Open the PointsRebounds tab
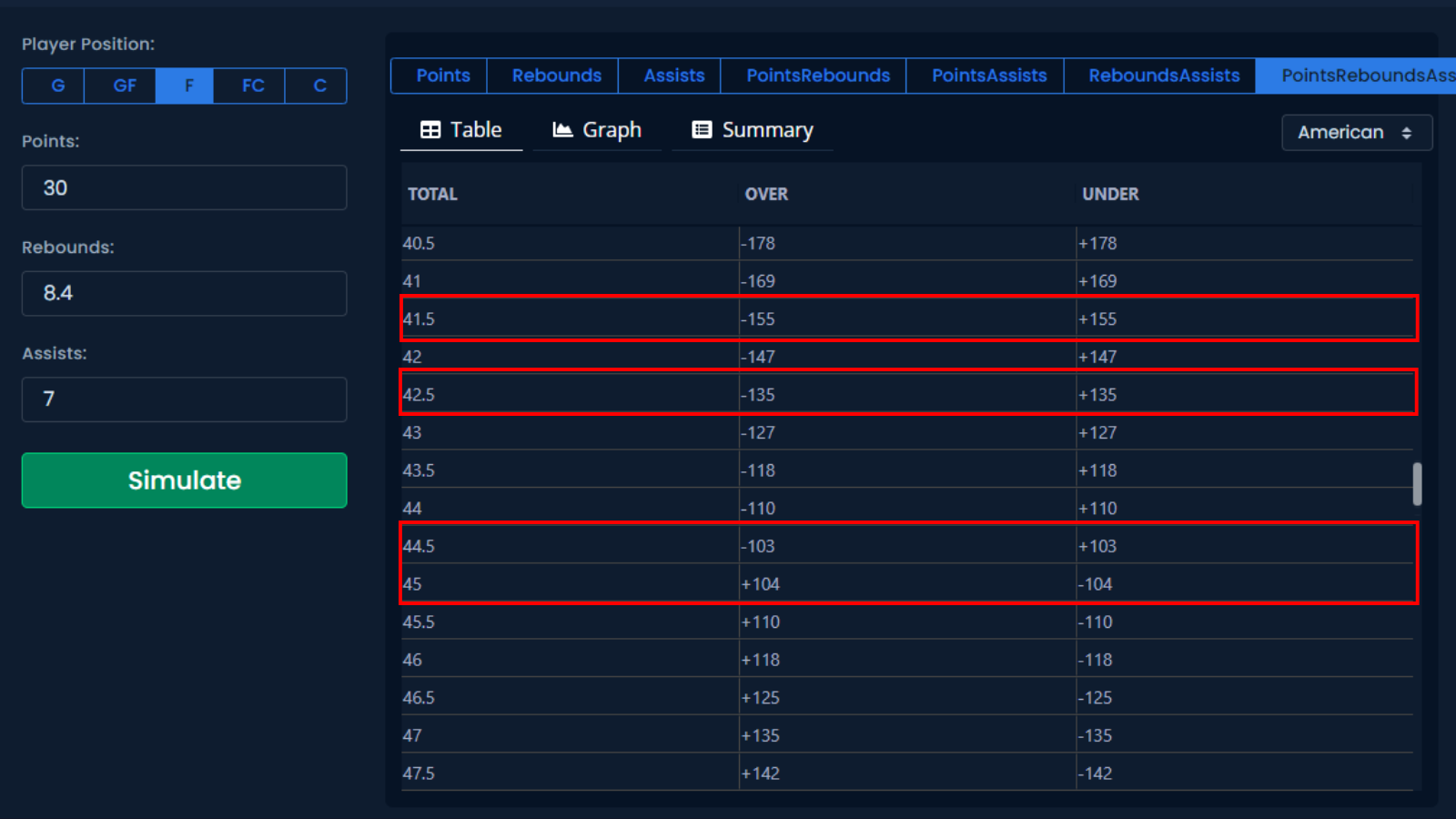Viewport: 1456px width, 819px height. [817, 76]
